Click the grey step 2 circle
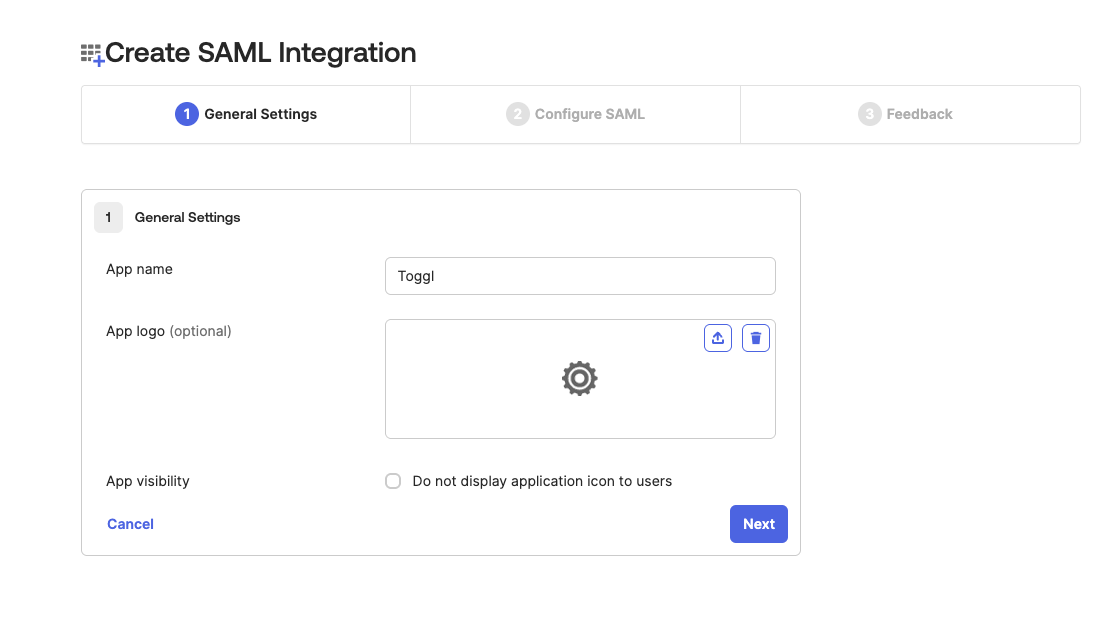1105x629 pixels. click(x=517, y=114)
